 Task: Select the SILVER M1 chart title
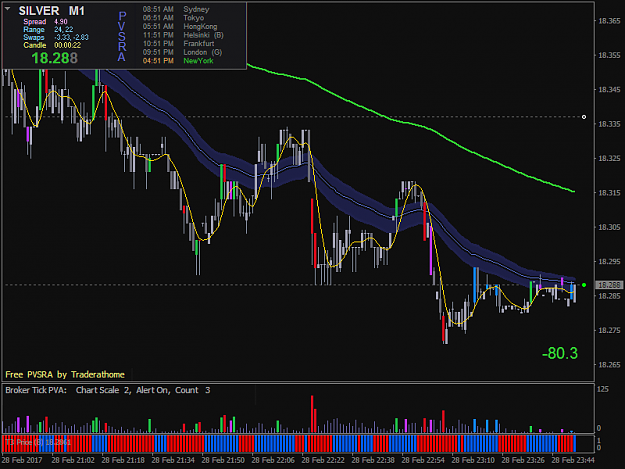coord(51,11)
